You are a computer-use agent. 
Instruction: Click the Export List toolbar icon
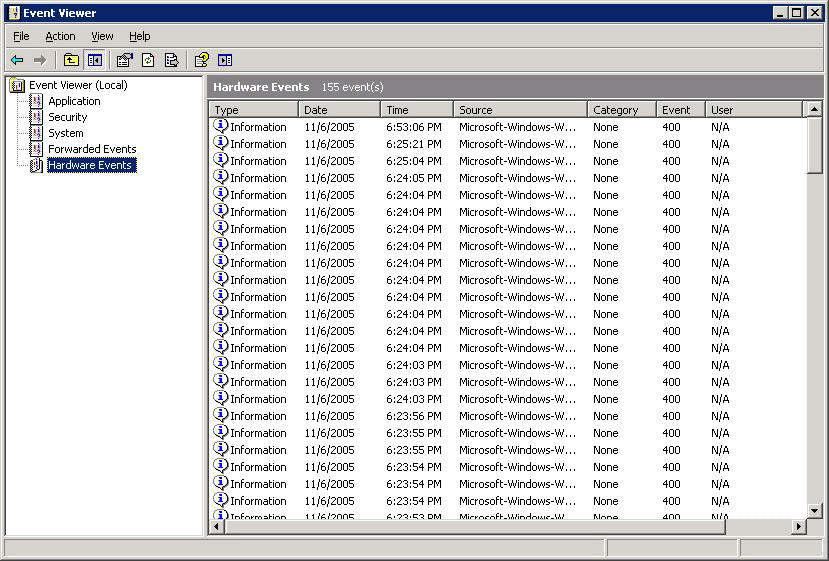click(171, 60)
